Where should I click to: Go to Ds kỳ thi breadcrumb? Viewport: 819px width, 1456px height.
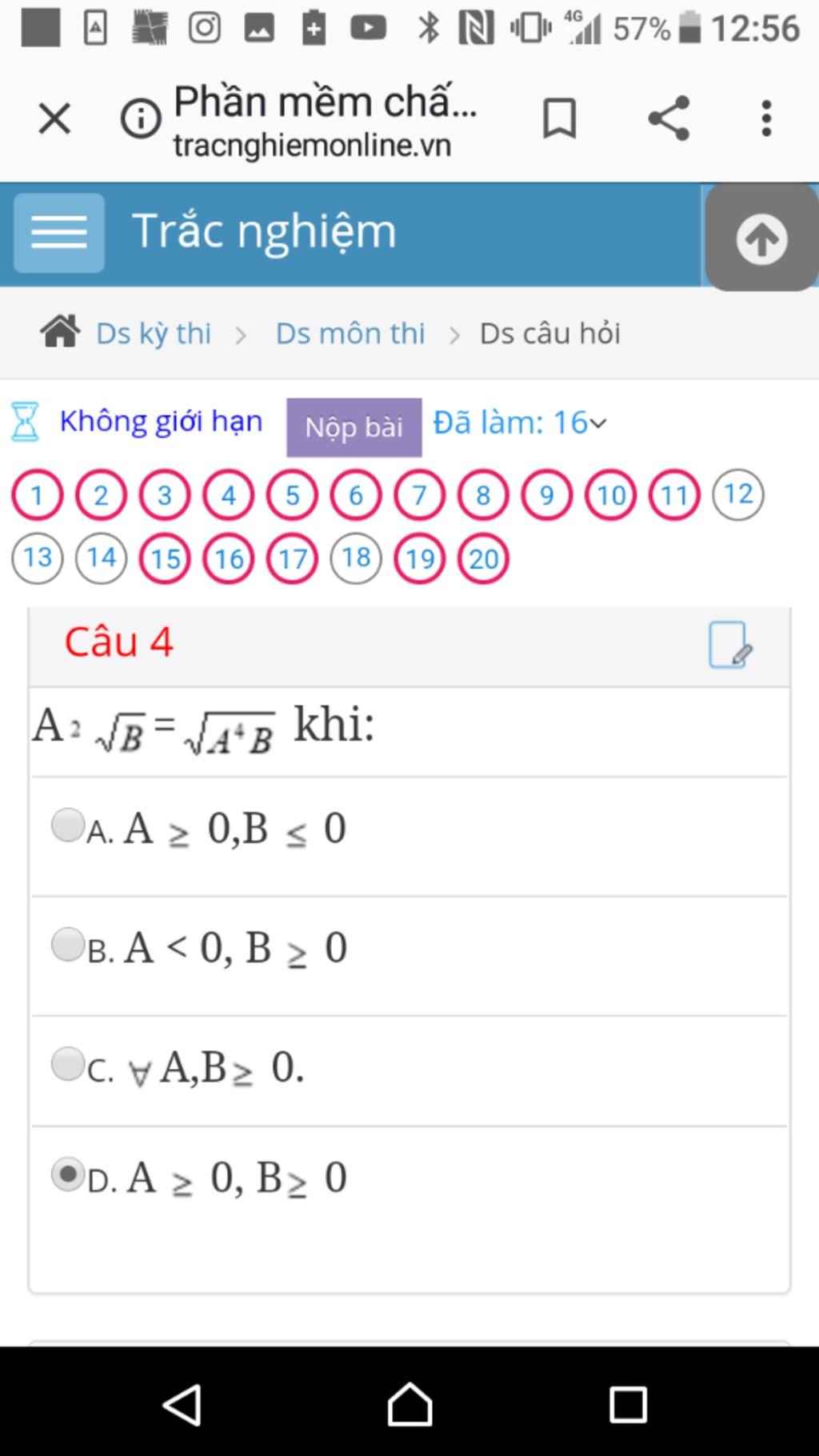pos(154,333)
